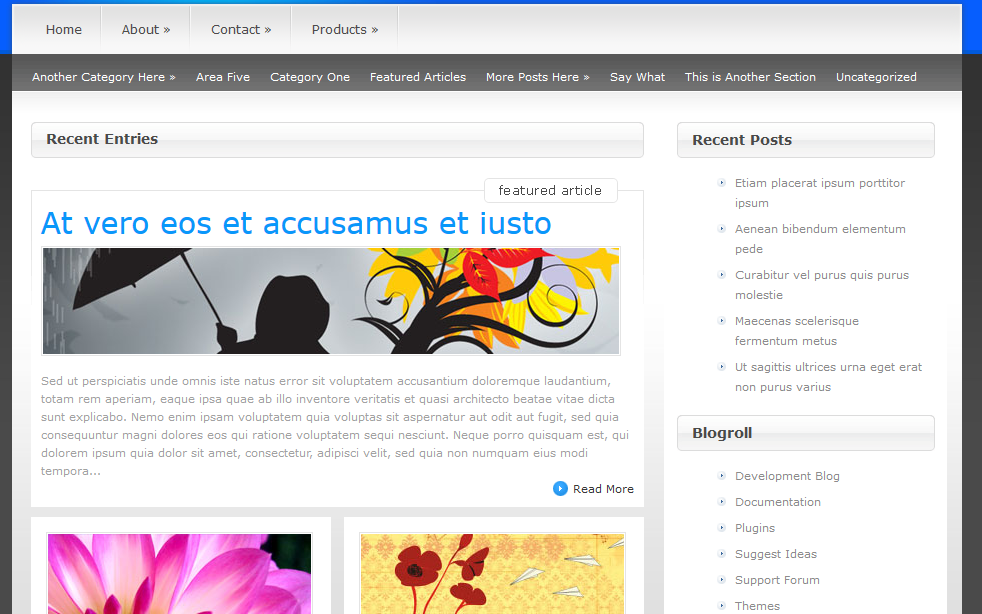The image size is (982, 614).
Task: Visit the Support Forum link
Action: click(x=777, y=580)
